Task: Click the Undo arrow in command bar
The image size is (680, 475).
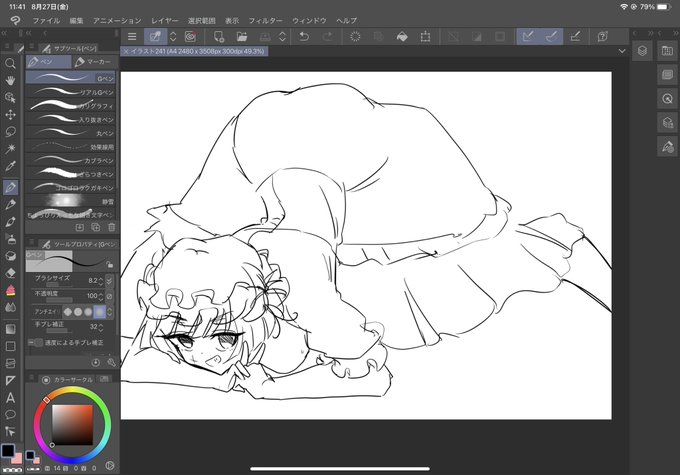Action: coord(304,37)
